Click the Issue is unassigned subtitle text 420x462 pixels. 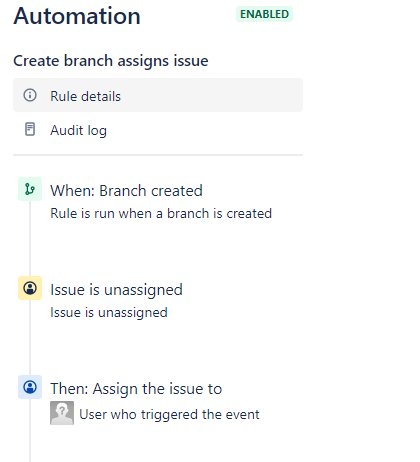[109, 313]
